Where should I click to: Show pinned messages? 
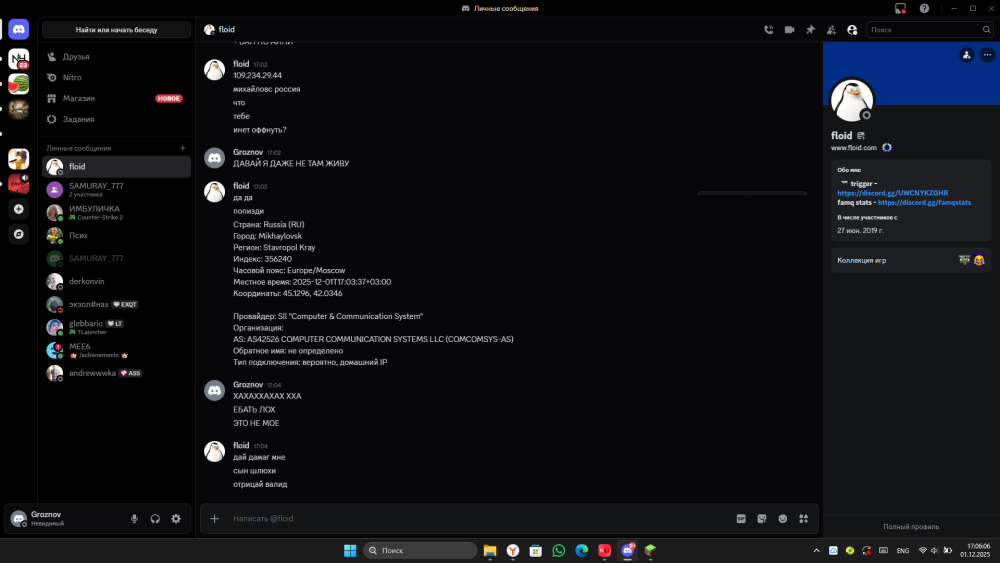811,29
